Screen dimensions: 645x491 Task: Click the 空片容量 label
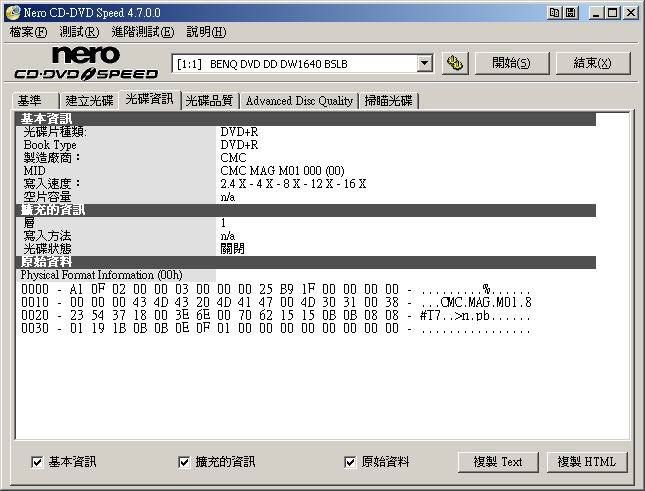coord(47,197)
